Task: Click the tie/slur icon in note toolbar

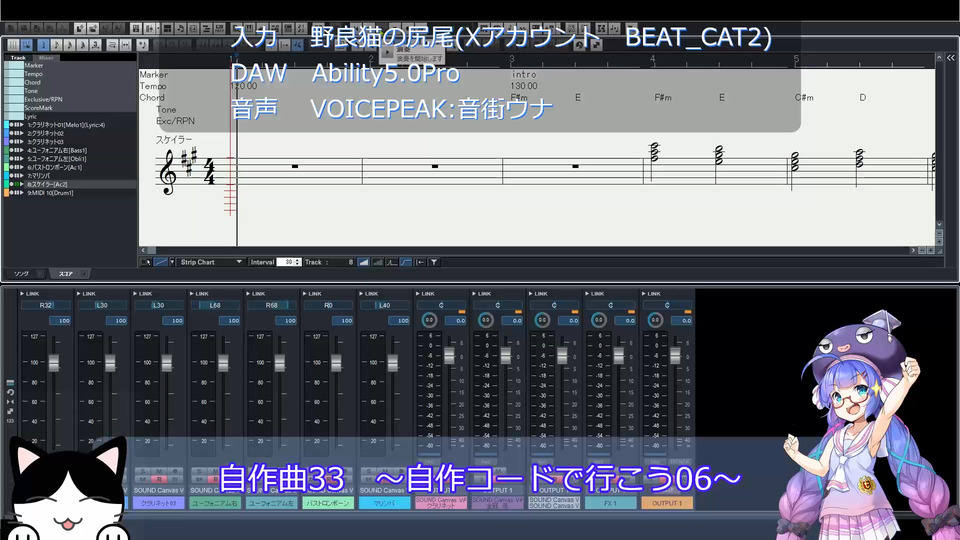Action: pos(112,45)
